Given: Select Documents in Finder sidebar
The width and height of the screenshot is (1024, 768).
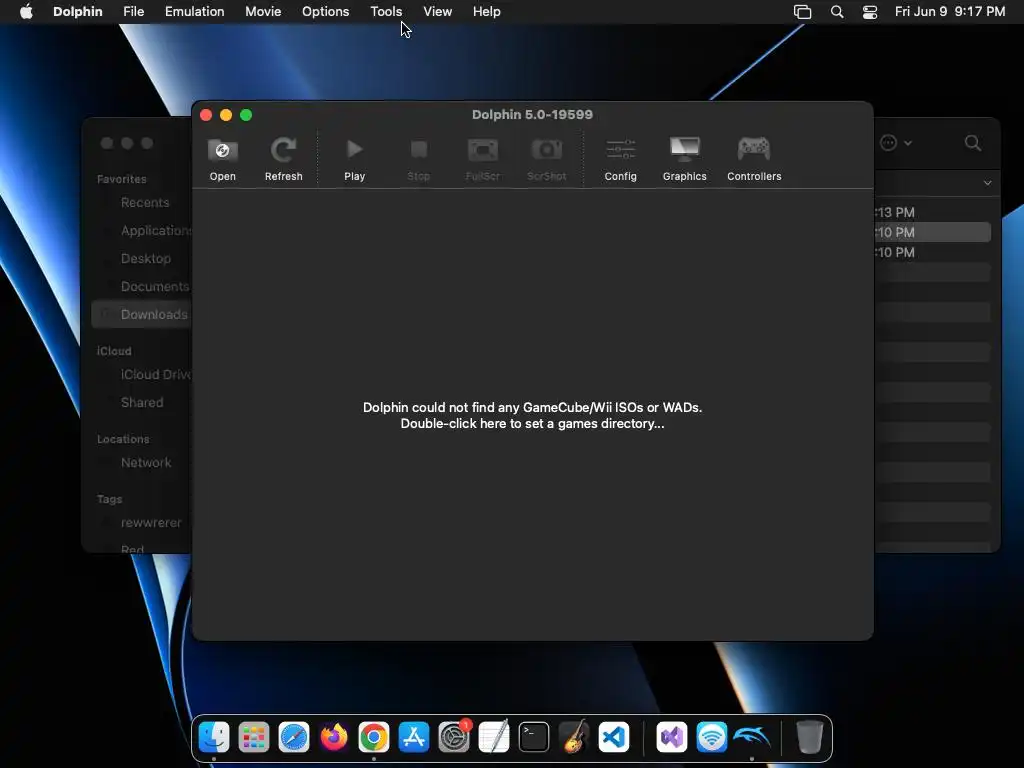Looking at the screenshot, I should click(155, 287).
